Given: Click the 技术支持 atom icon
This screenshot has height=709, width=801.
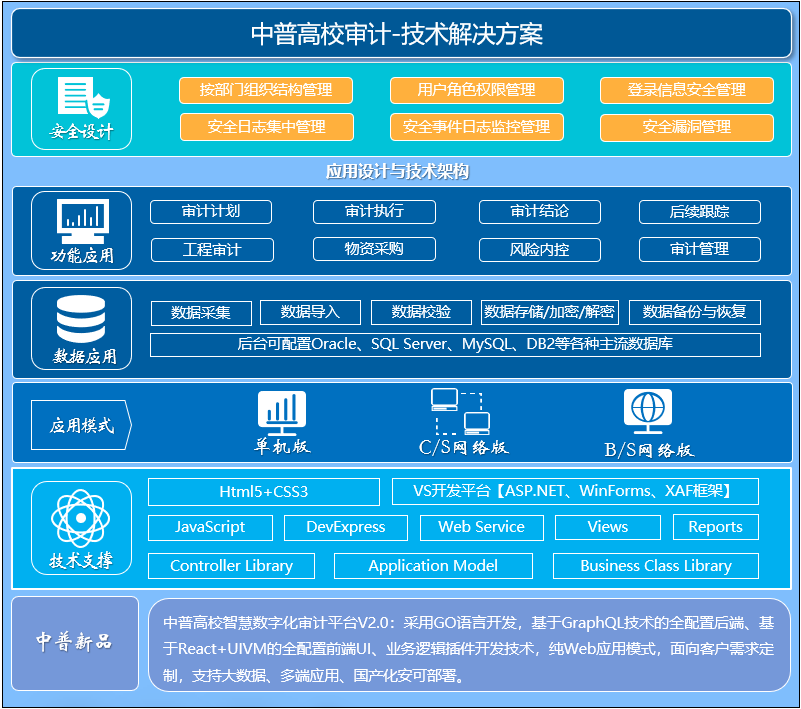Looking at the screenshot, I should (x=81, y=518).
